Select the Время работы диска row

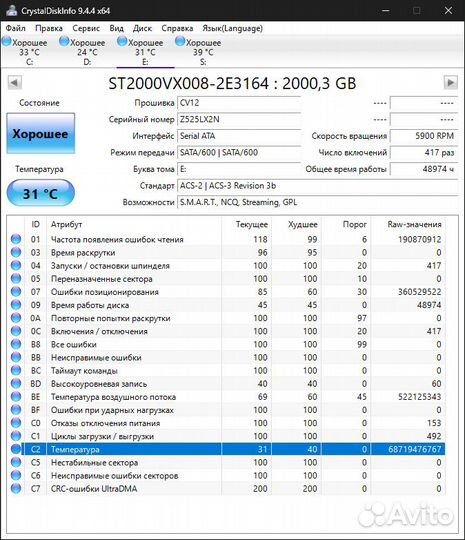point(227,305)
